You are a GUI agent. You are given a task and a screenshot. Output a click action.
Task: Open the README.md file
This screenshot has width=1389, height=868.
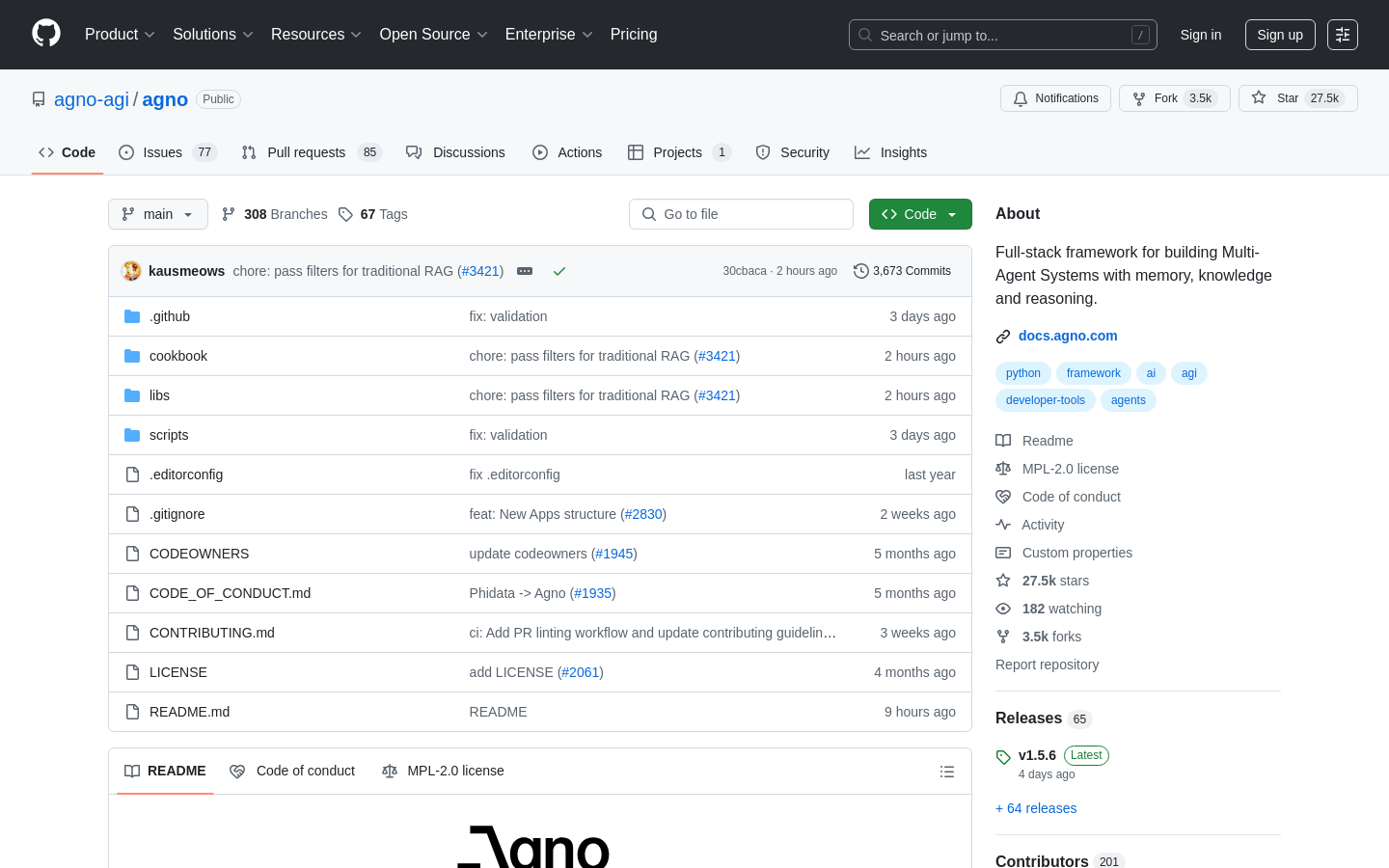189,712
